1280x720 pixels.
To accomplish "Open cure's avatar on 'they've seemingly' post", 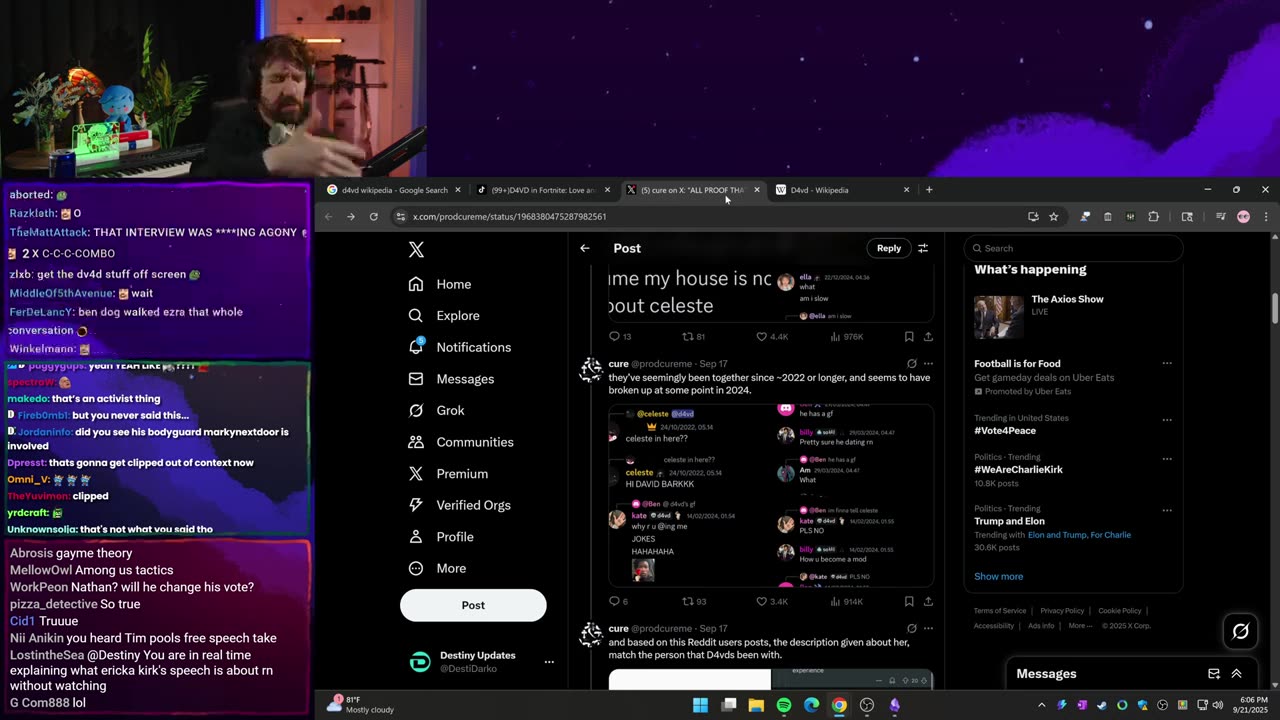I will 591,370.
